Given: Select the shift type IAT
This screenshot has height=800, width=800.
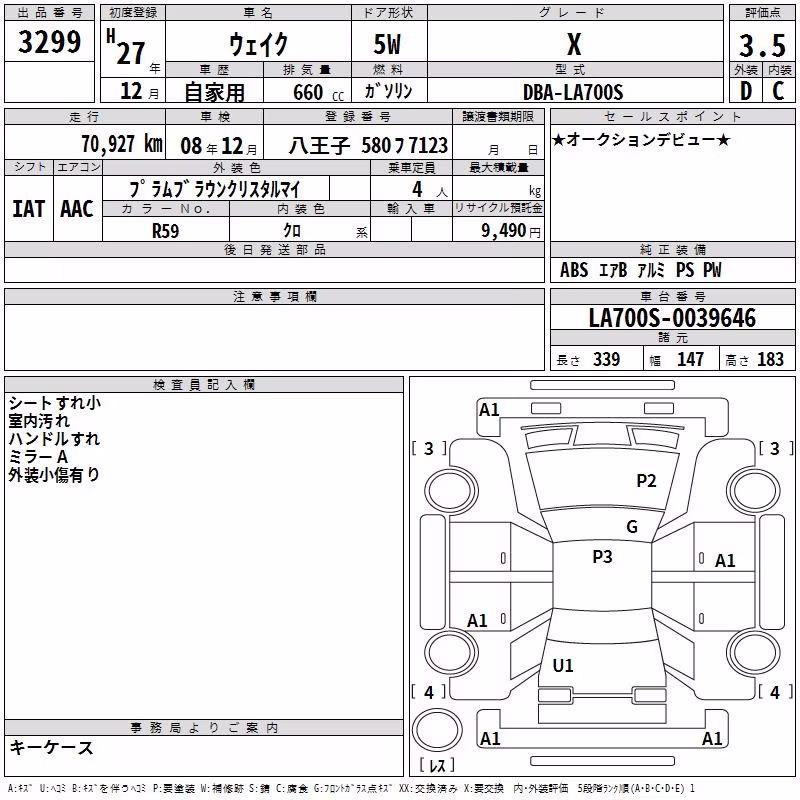Looking at the screenshot, I should [29, 209].
